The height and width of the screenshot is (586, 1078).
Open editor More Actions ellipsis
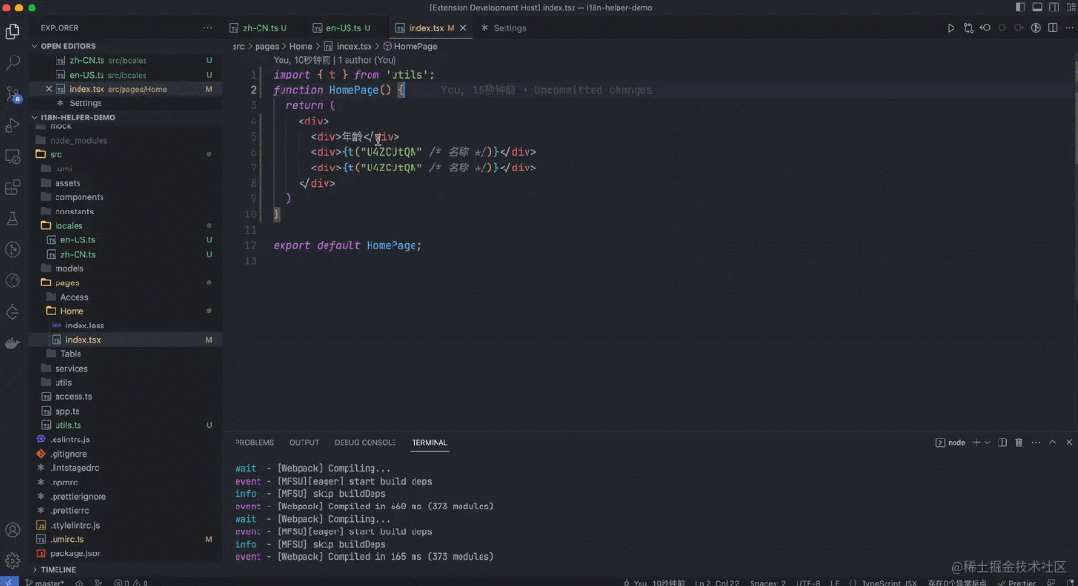(x=1069, y=28)
